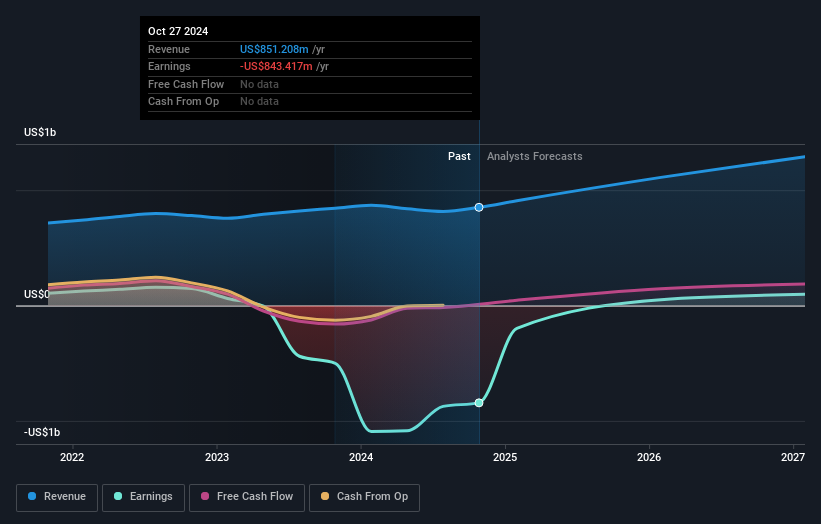
Task: Click the Earnings row label in tooltip
Action: point(169,66)
